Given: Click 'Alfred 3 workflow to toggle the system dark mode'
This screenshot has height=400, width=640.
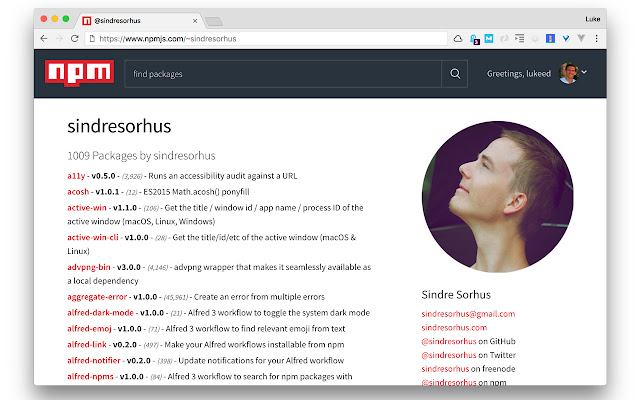Looking at the screenshot, I should (279, 313).
